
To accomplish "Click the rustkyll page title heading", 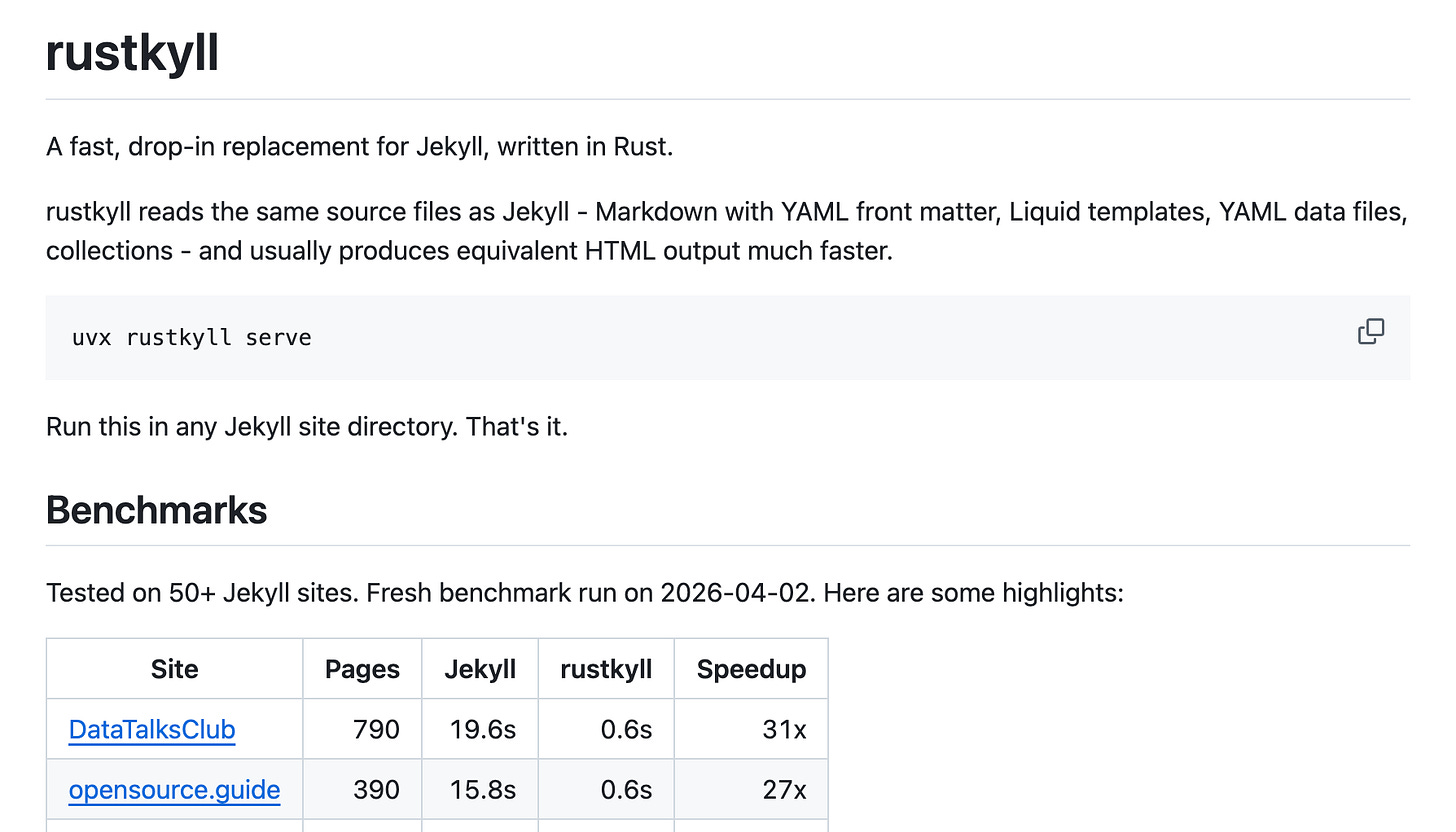I will point(132,52).
